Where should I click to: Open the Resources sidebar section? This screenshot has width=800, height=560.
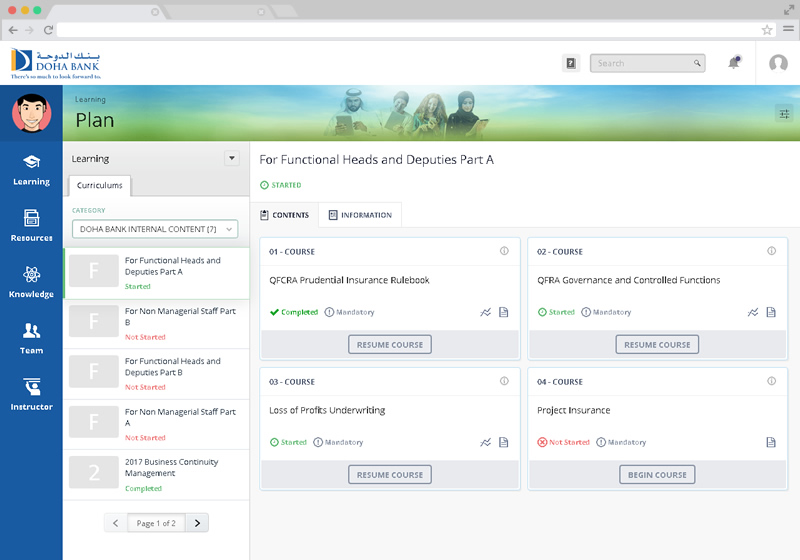pyautogui.click(x=31, y=225)
